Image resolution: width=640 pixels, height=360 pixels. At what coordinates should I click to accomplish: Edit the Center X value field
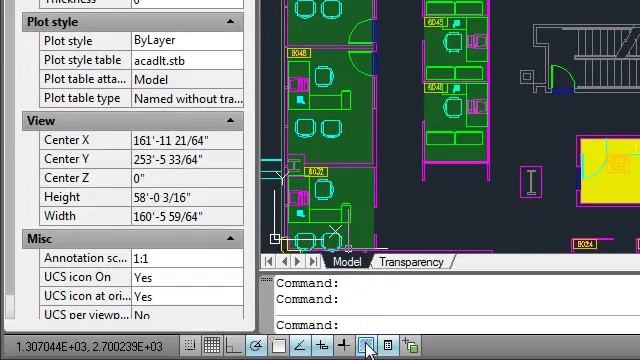187,140
